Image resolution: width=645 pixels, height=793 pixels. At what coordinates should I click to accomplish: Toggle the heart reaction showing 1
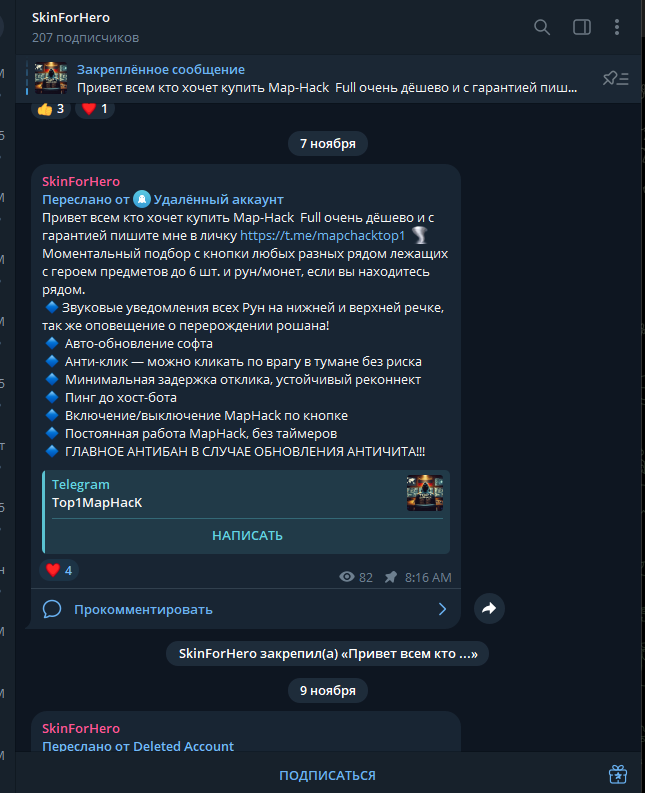[95, 109]
